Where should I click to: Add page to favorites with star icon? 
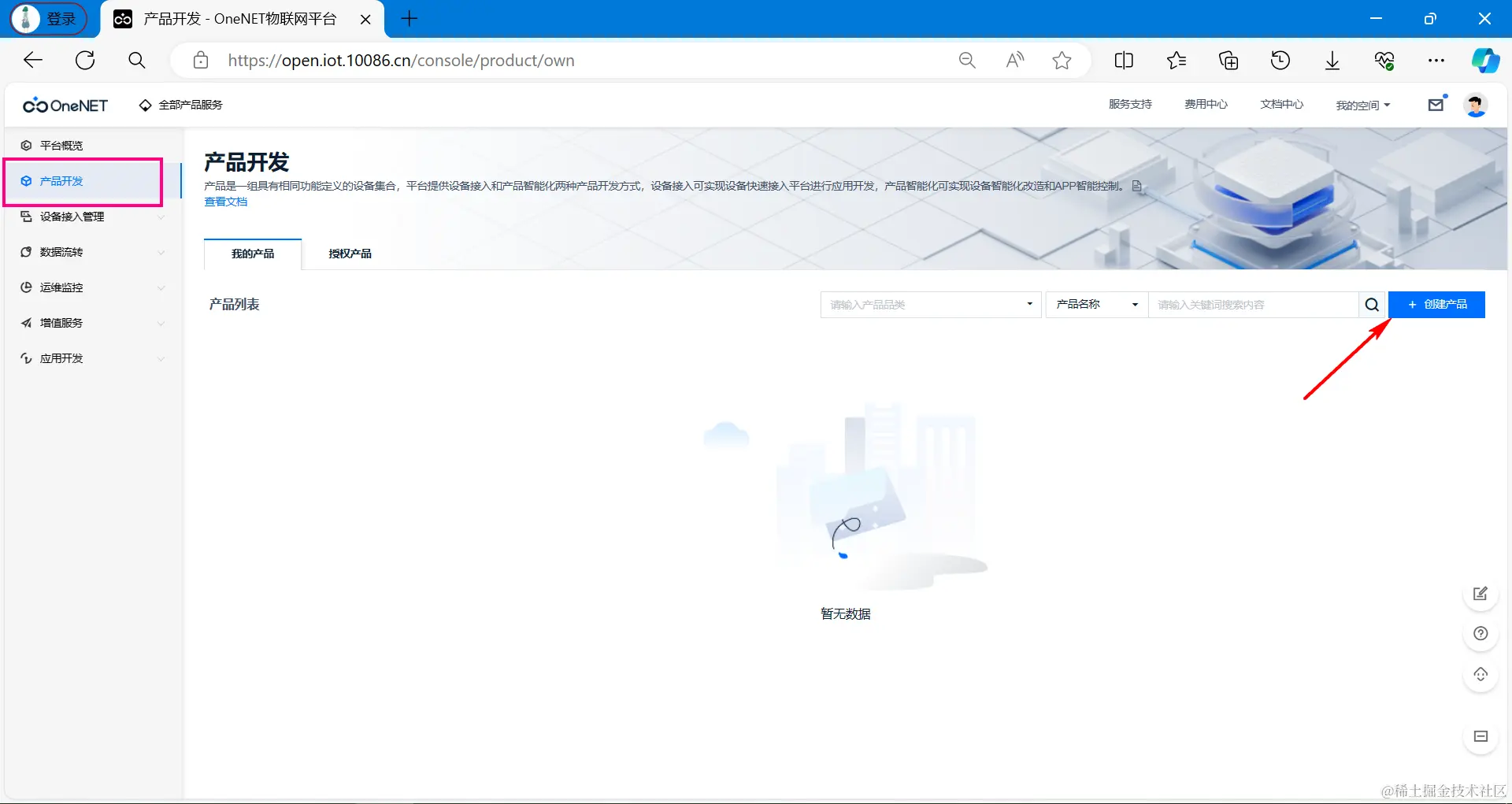click(x=1062, y=60)
